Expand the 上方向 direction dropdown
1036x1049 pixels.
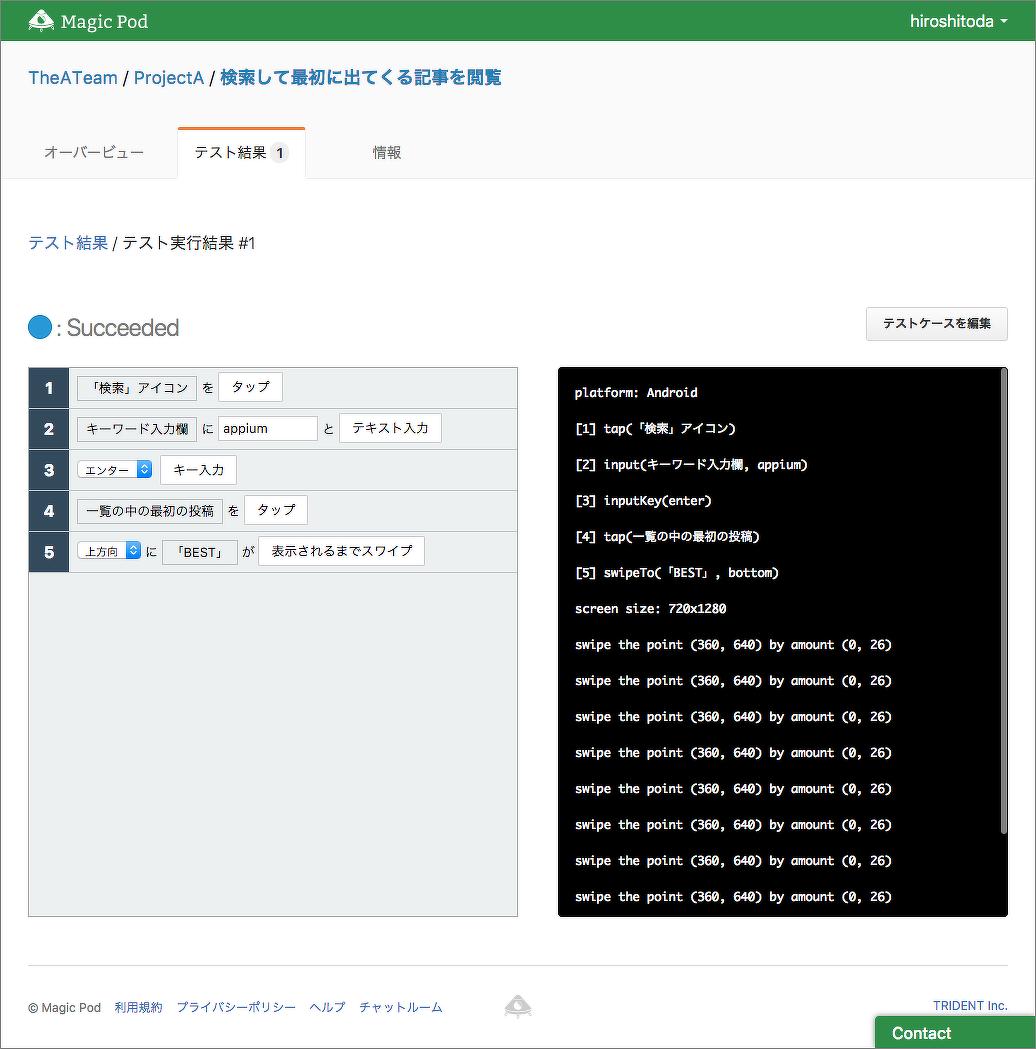(109, 551)
